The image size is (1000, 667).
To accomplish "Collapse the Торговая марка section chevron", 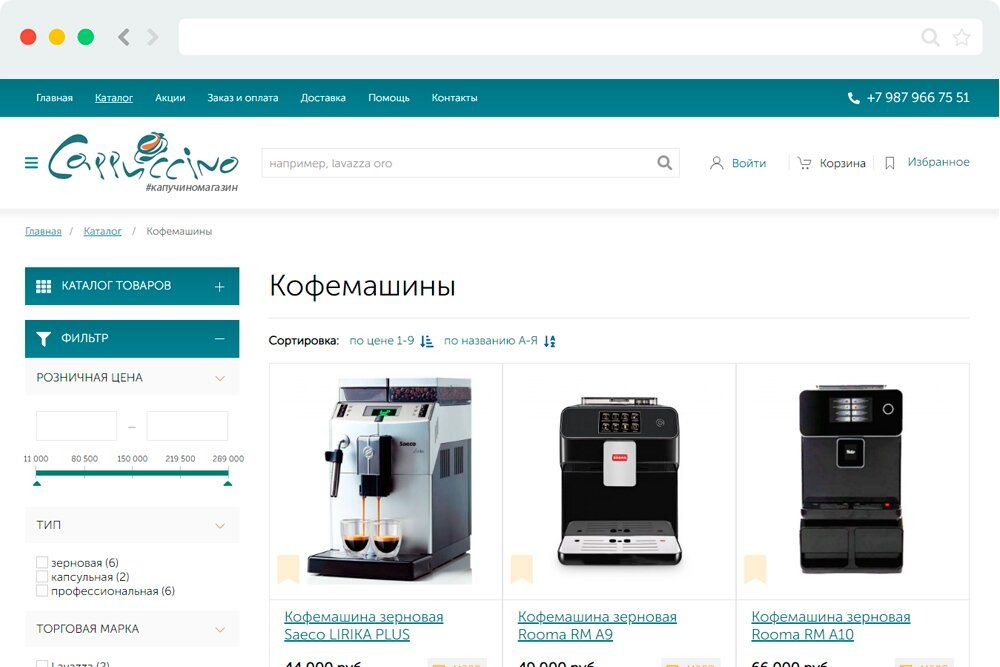I will [x=220, y=629].
